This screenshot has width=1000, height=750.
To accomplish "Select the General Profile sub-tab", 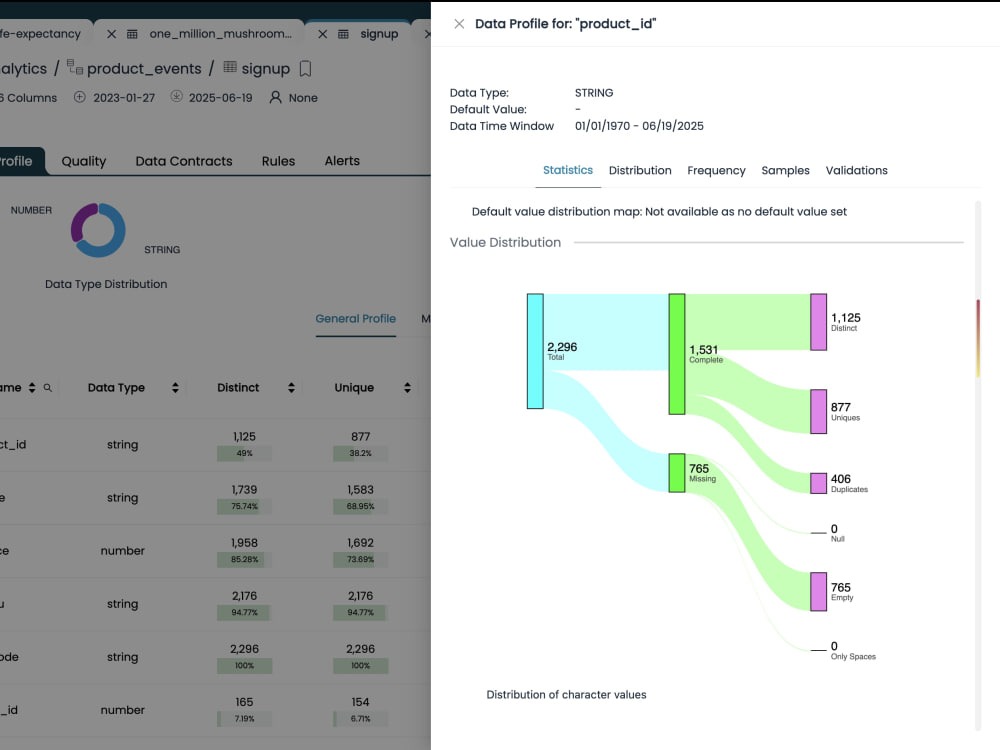I will (x=355, y=319).
